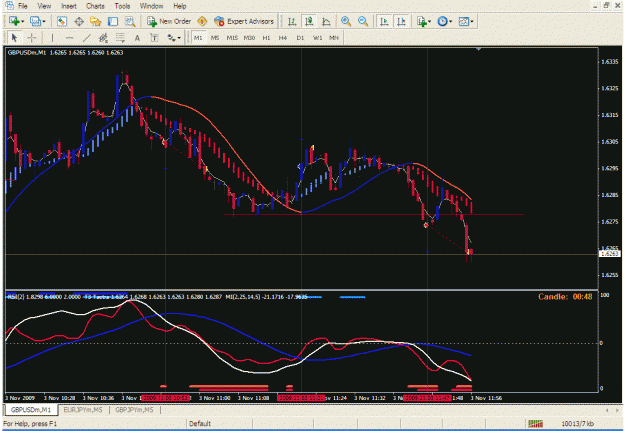The width and height of the screenshot is (625, 431).
Task: Expand the Arrows objects dropdown
Action: point(174,38)
